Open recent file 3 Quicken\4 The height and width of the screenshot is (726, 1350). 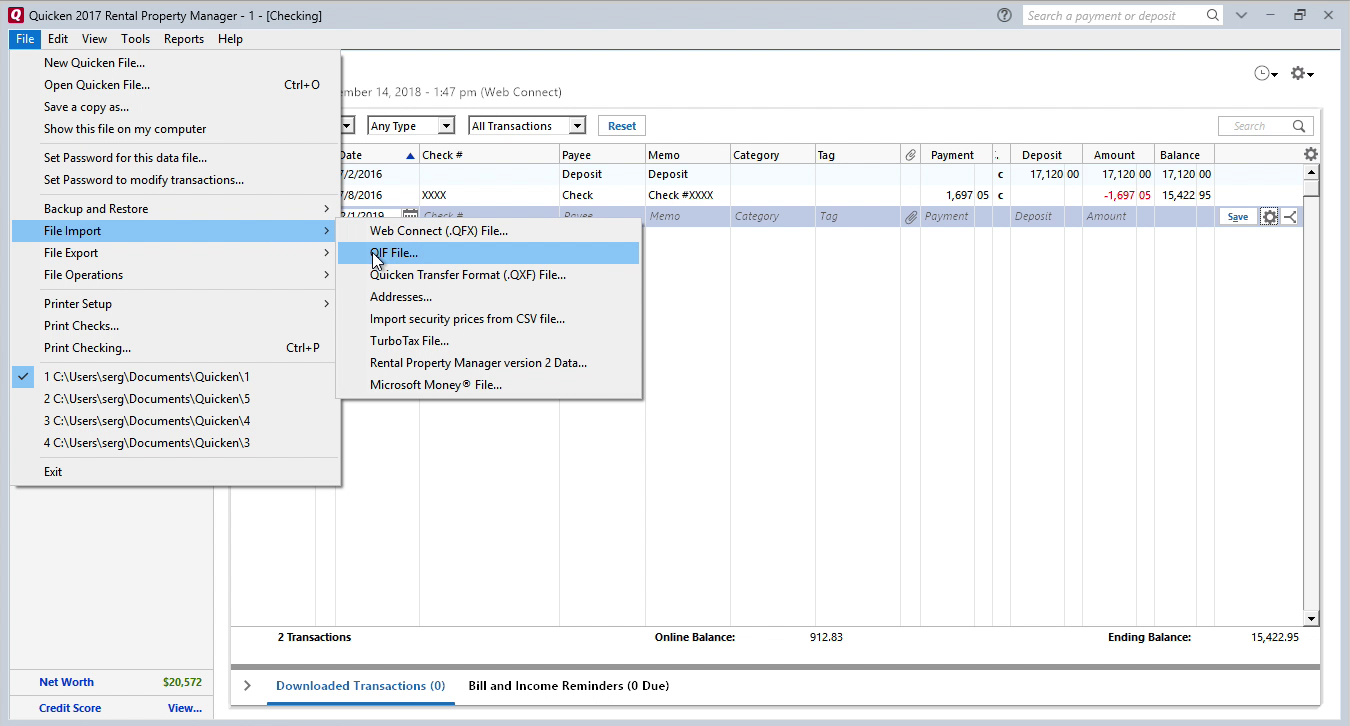point(176,421)
